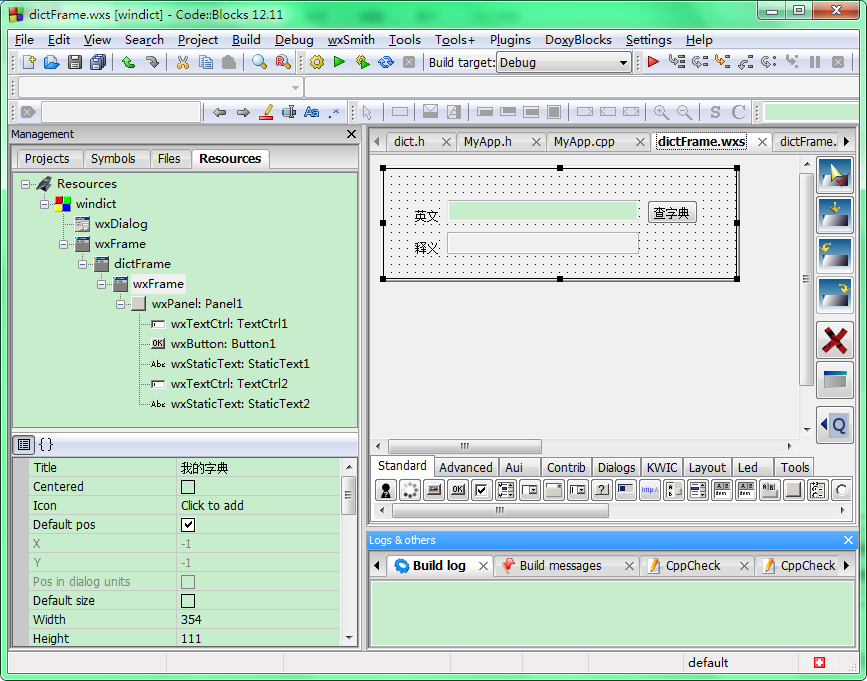
Task: Enable the Centered checkbox
Action: [188, 487]
